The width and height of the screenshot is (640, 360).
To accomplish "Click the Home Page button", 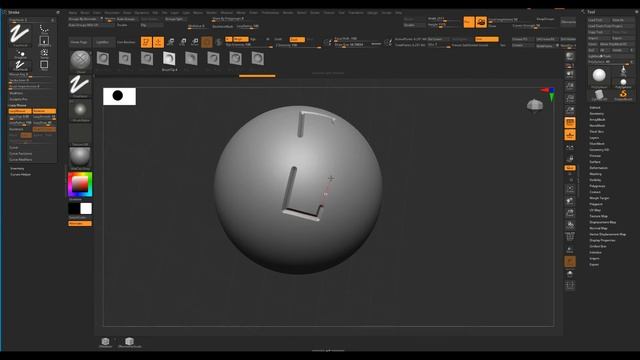I will [x=79, y=42].
